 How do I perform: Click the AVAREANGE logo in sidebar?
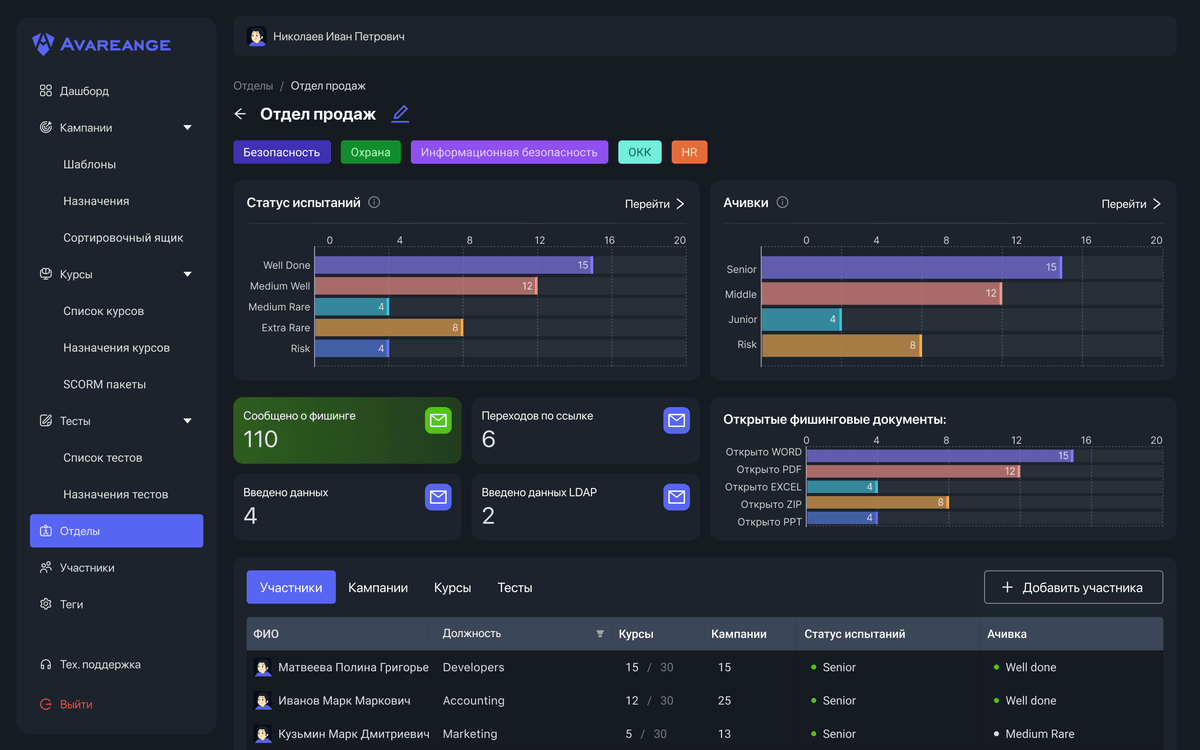(101, 44)
